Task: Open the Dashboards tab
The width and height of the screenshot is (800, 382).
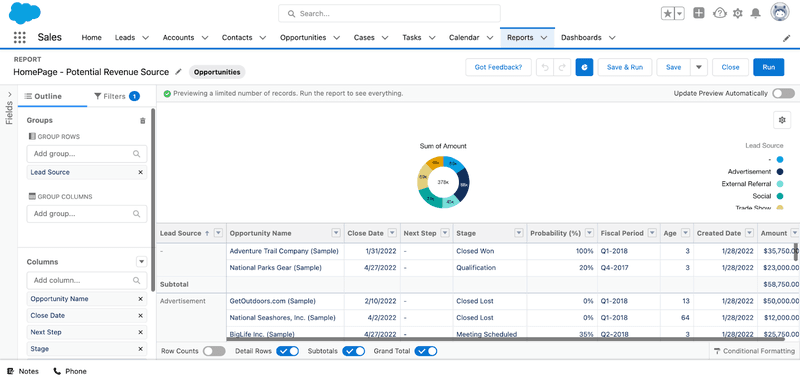Action: pyautogui.click(x=581, y=38)
